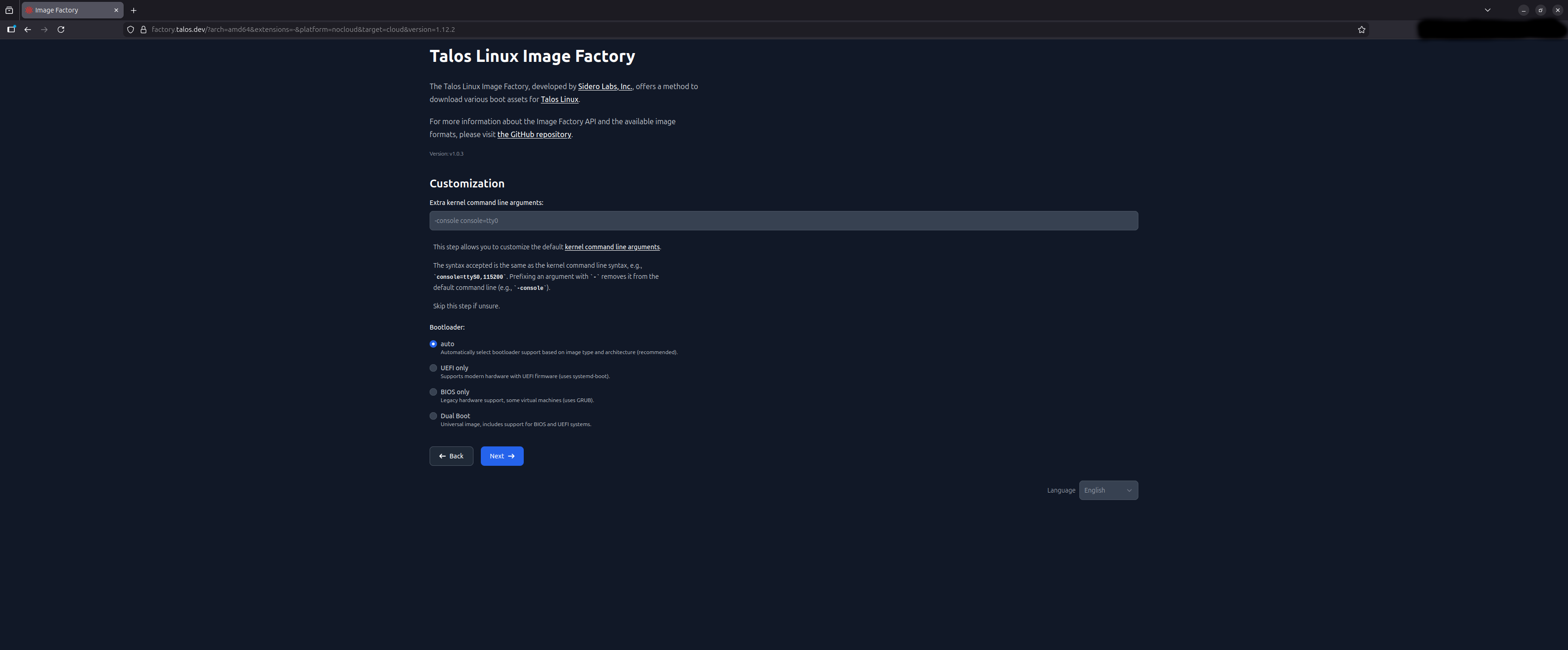Open the Language English dropdown

pos(1108,490)
